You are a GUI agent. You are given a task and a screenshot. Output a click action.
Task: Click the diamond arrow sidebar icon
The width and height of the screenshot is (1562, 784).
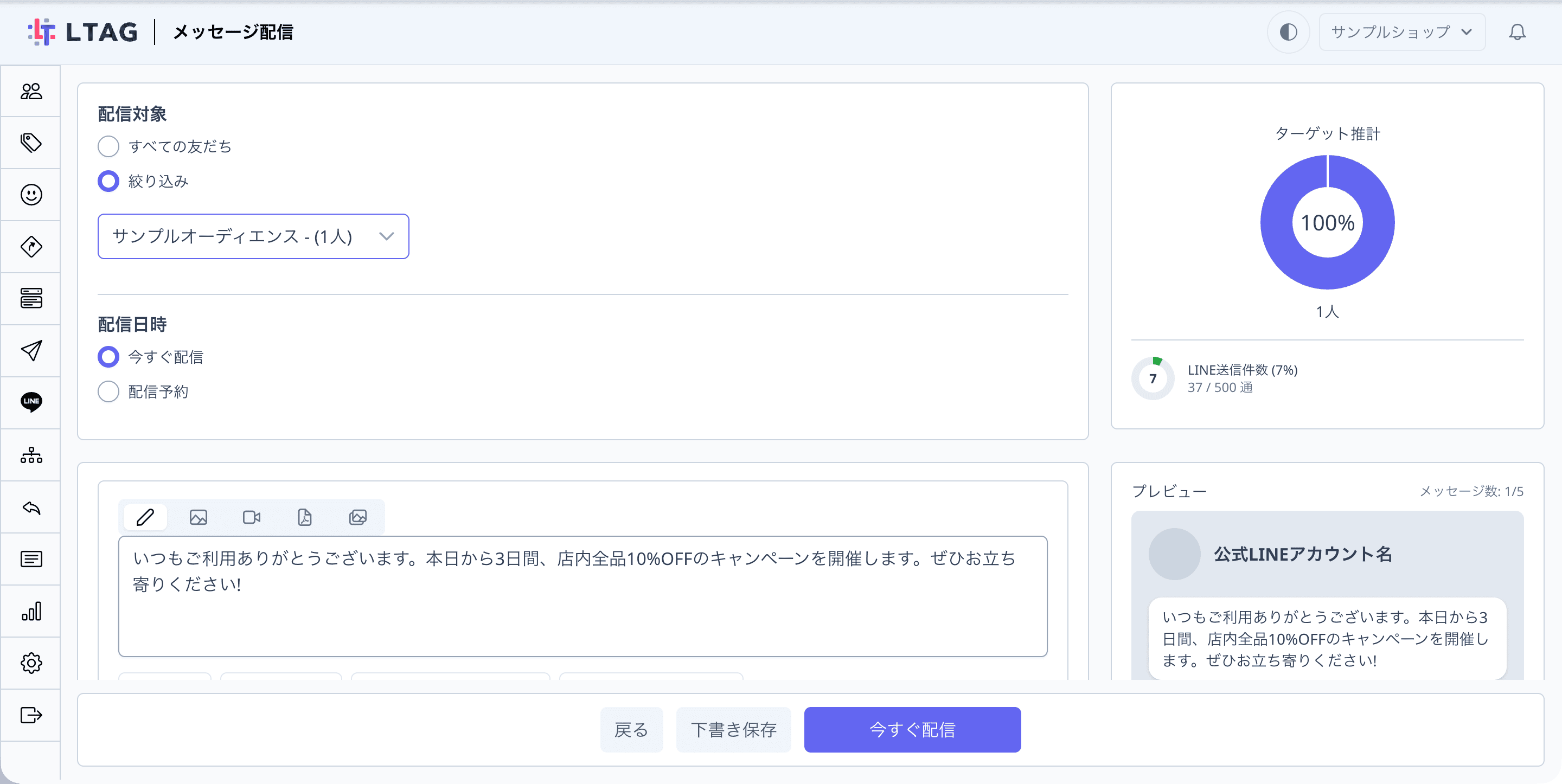[31, 247]
